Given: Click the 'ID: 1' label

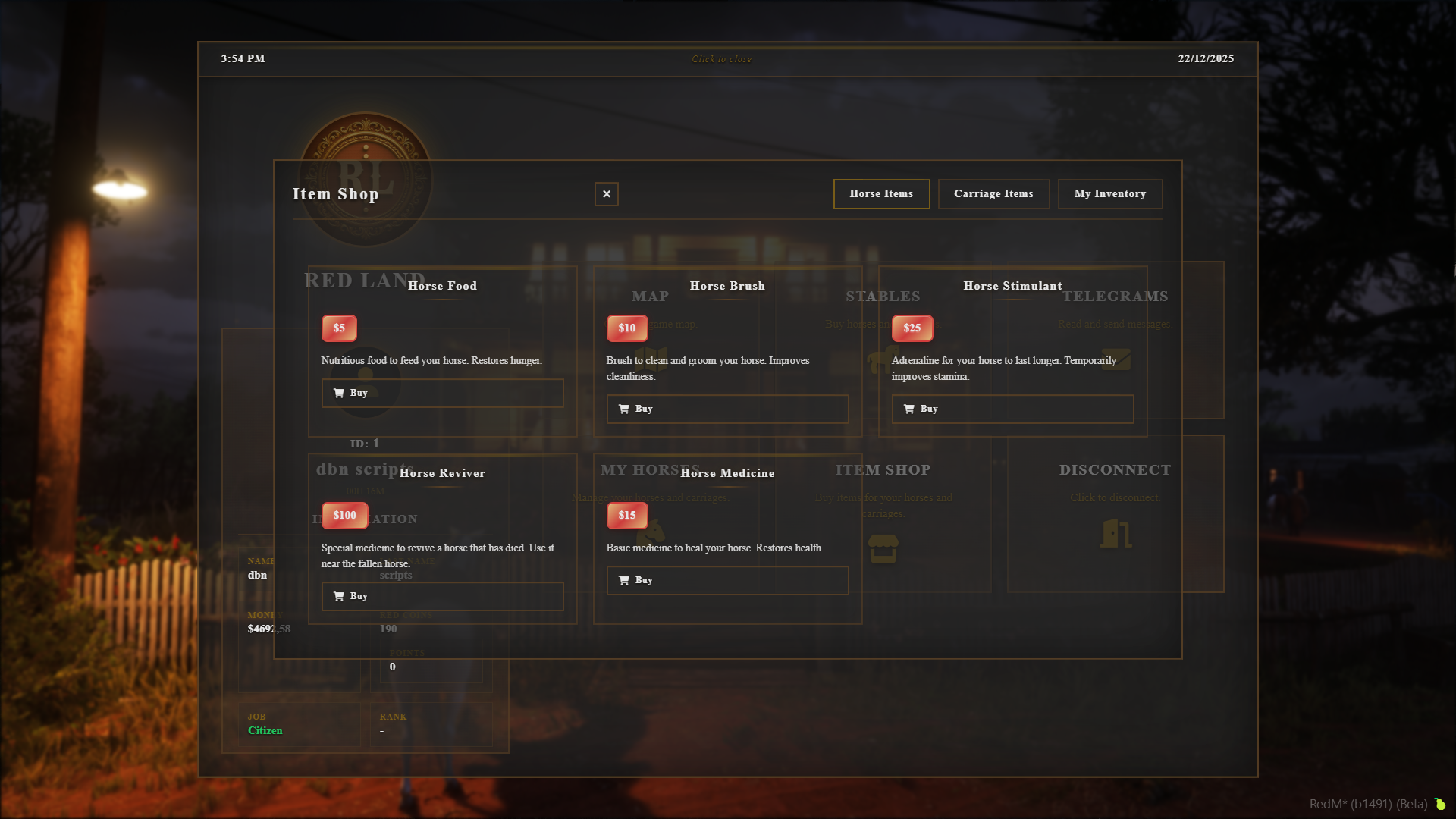Looking at the screenshot, I should 365,444.
